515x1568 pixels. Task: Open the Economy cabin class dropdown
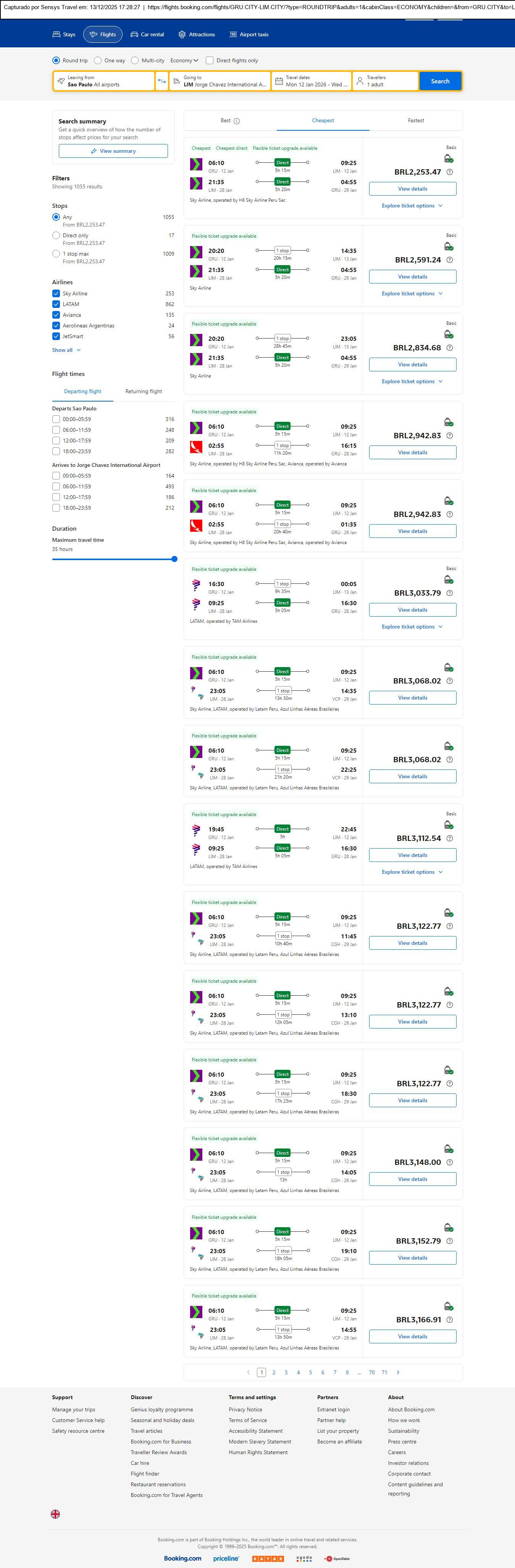click(184, 60)
